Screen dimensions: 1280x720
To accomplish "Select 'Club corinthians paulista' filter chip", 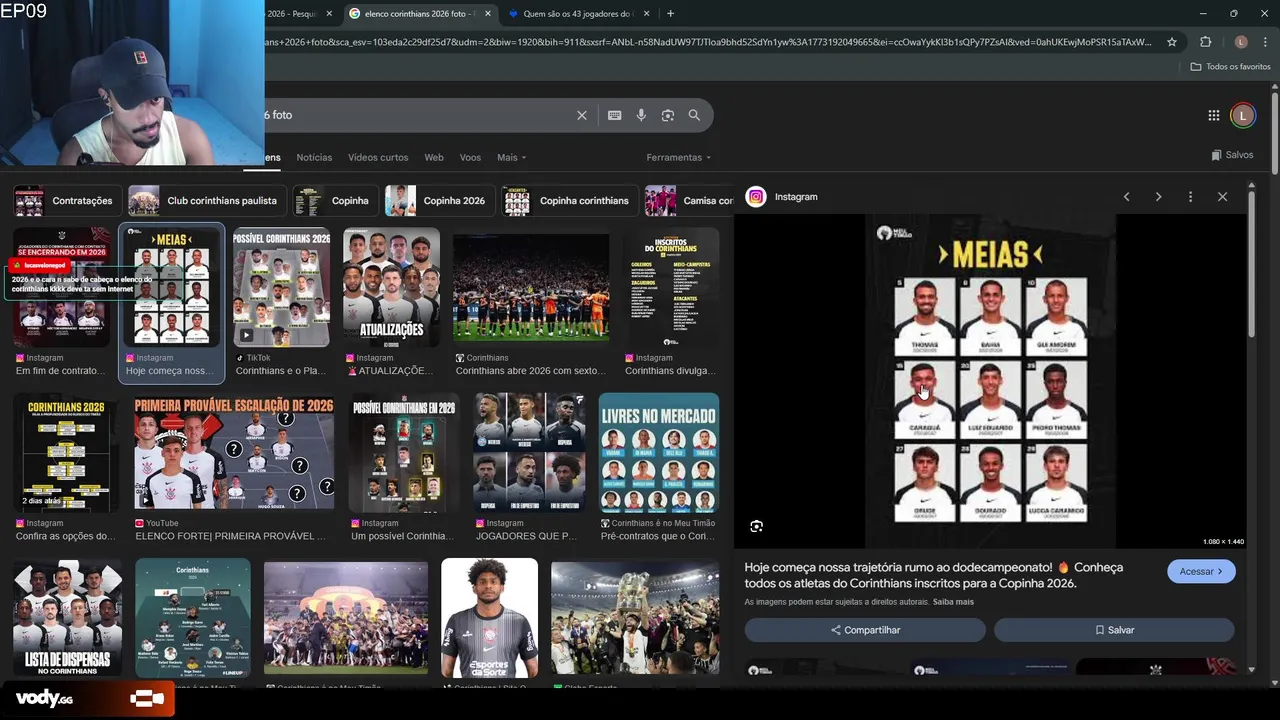I will coord(207,201).
